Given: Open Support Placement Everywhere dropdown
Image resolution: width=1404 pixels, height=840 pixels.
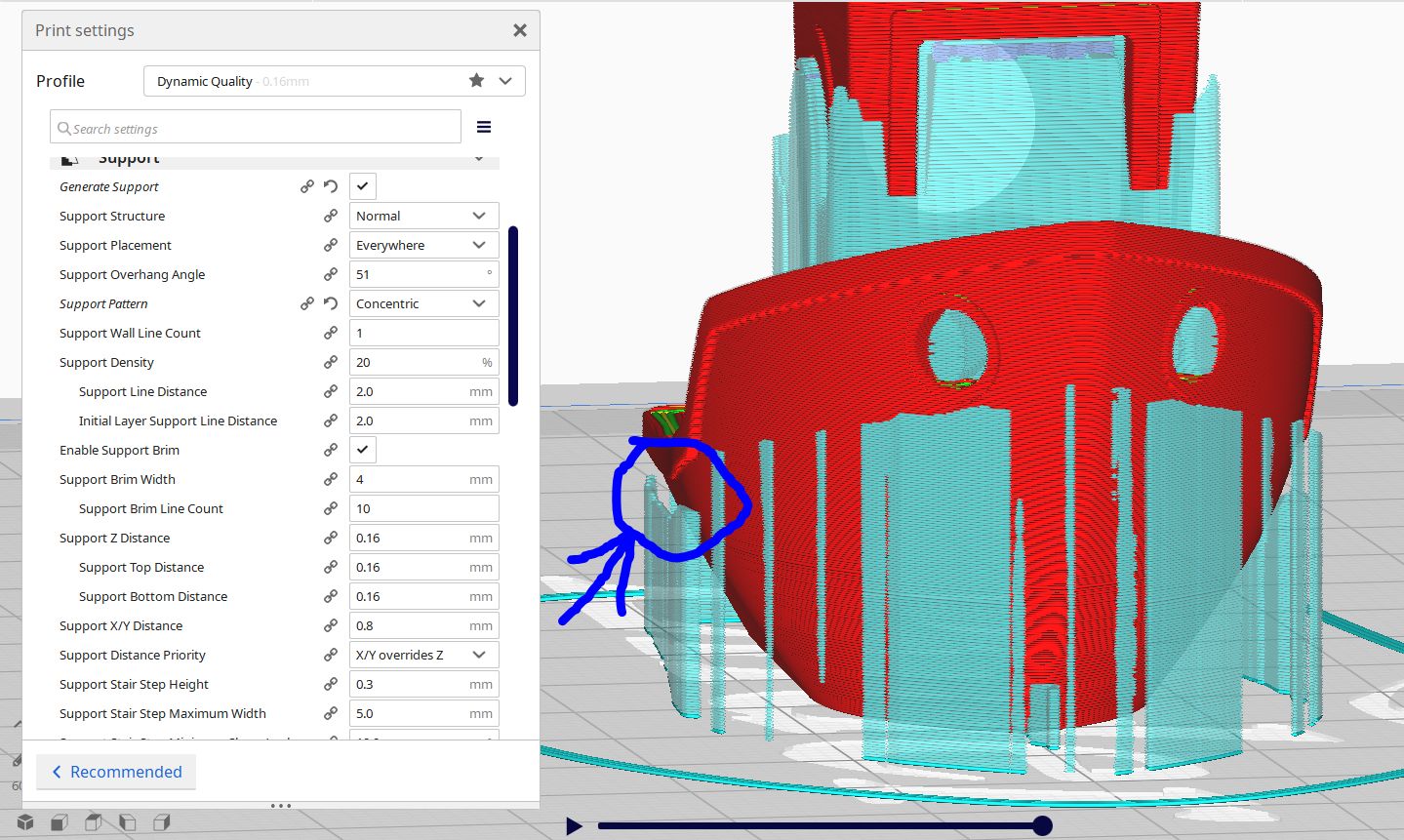Looking at the screenshot, I should 423,245.
